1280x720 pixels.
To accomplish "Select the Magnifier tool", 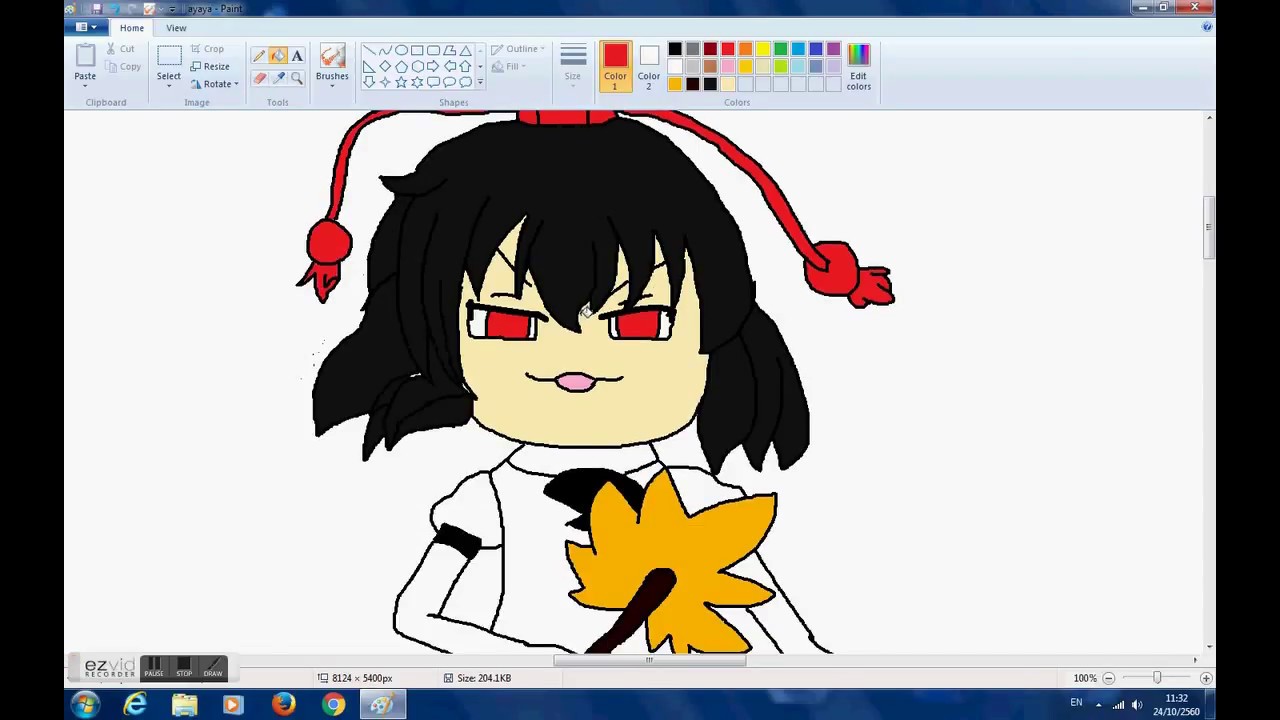I will [x=297, y=78].
